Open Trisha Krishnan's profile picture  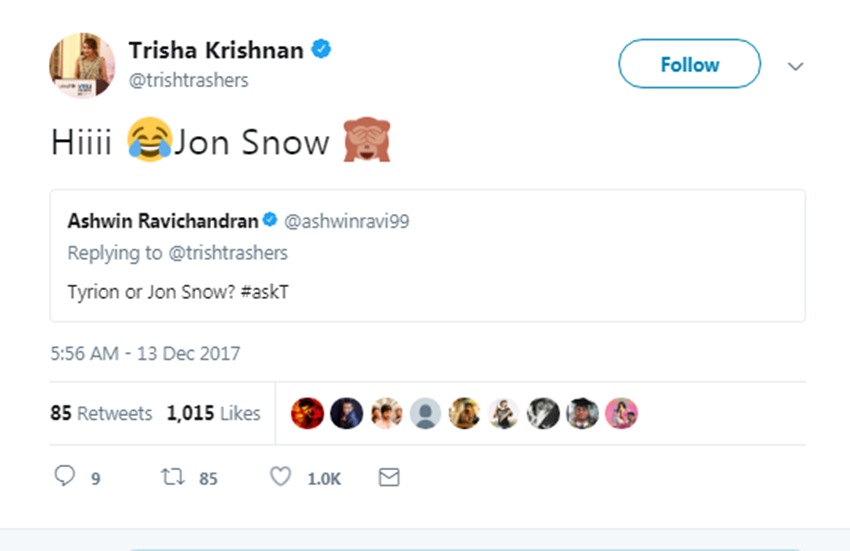point(82,65)
